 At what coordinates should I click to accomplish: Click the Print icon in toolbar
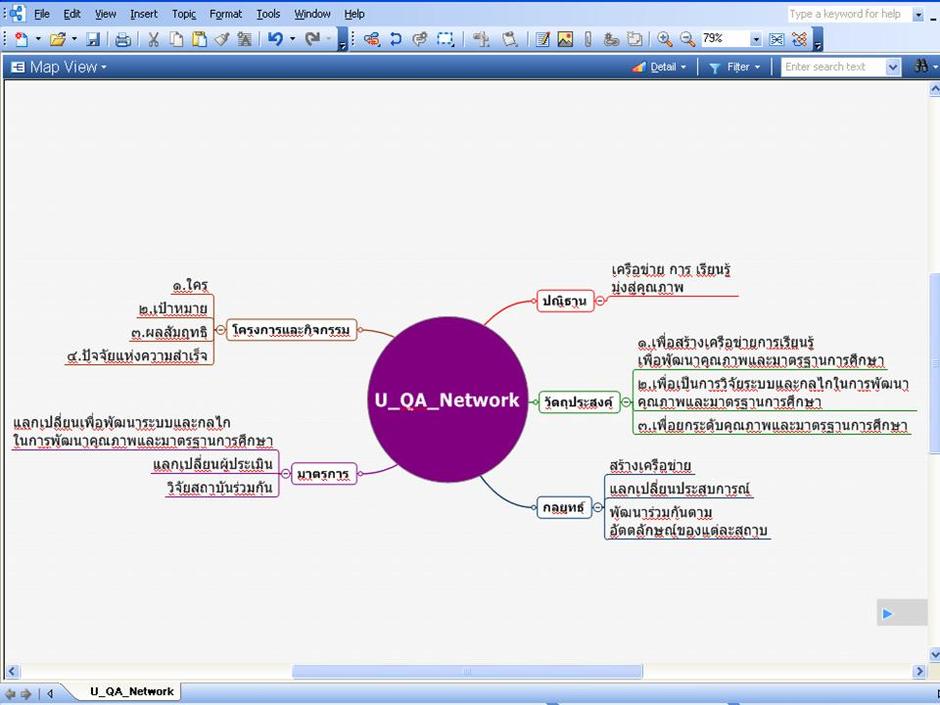pyautogui.click(x=122, y=40)
